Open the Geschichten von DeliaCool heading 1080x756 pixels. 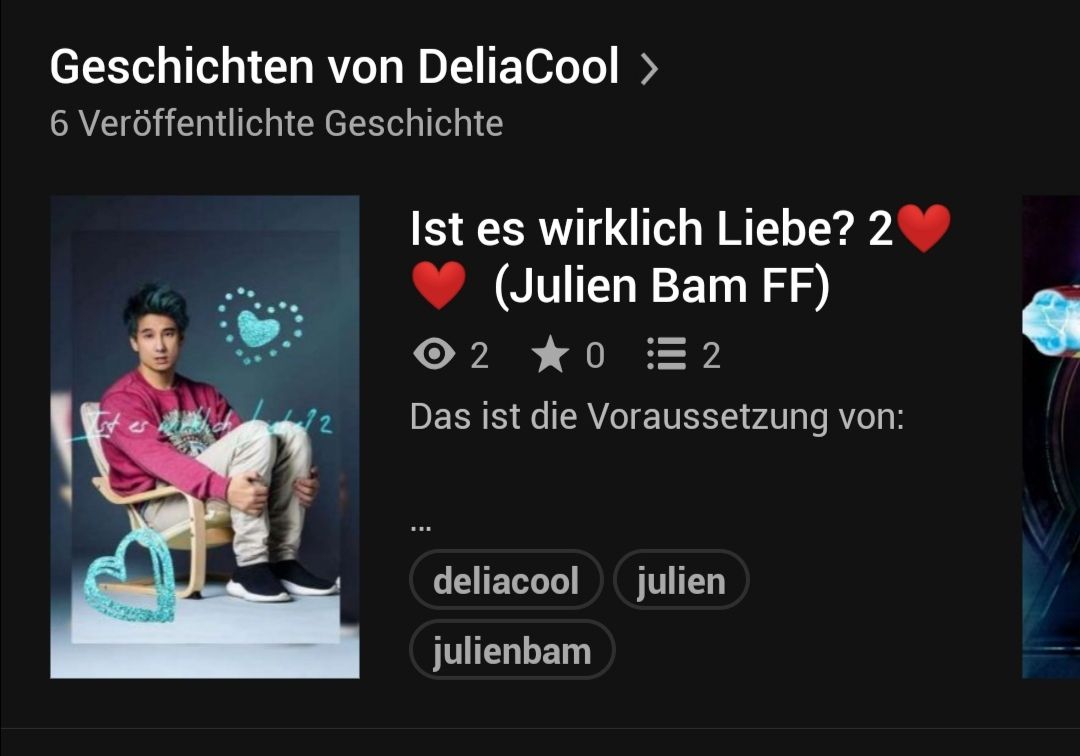pos(335,67)
